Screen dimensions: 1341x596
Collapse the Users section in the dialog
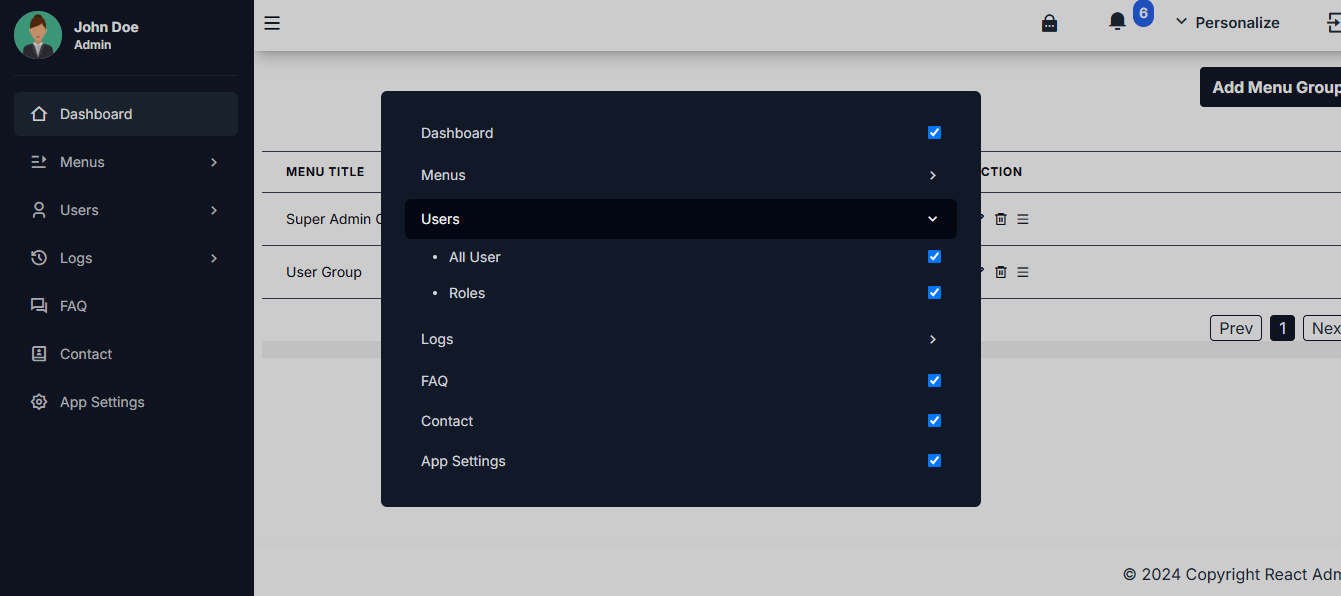tap(932, 218)
